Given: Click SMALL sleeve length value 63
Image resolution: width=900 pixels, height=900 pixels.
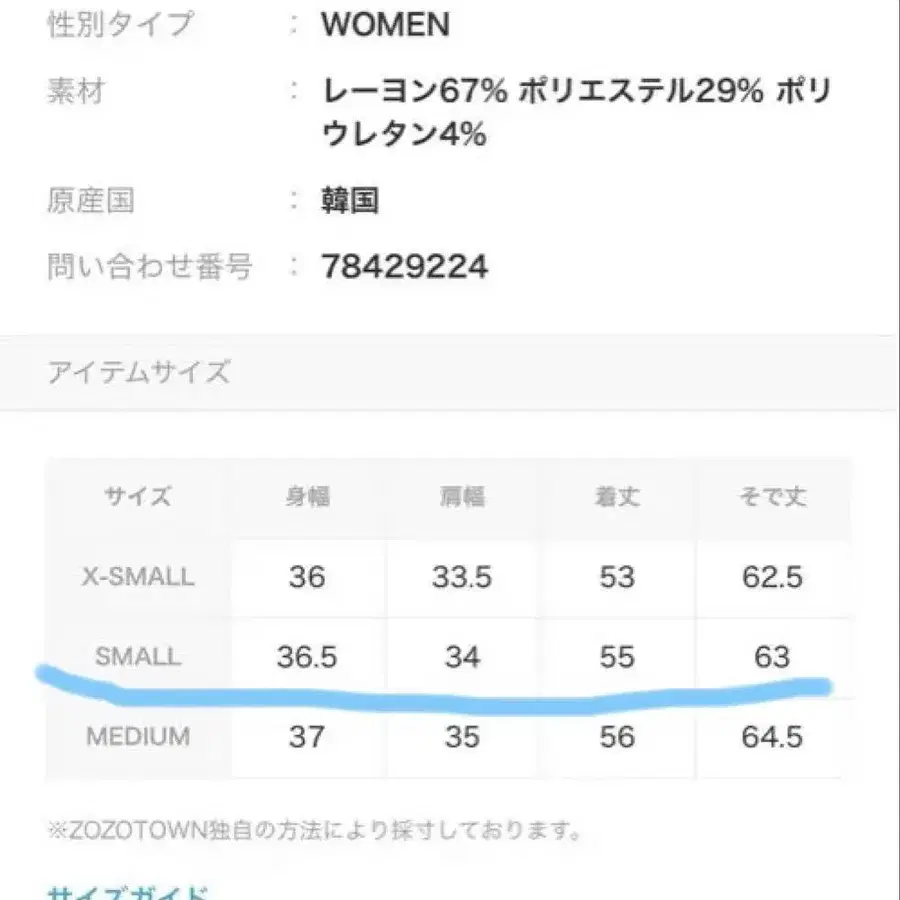Looking at the screenshot, I should pyautogui.click(x=773, y=656).
